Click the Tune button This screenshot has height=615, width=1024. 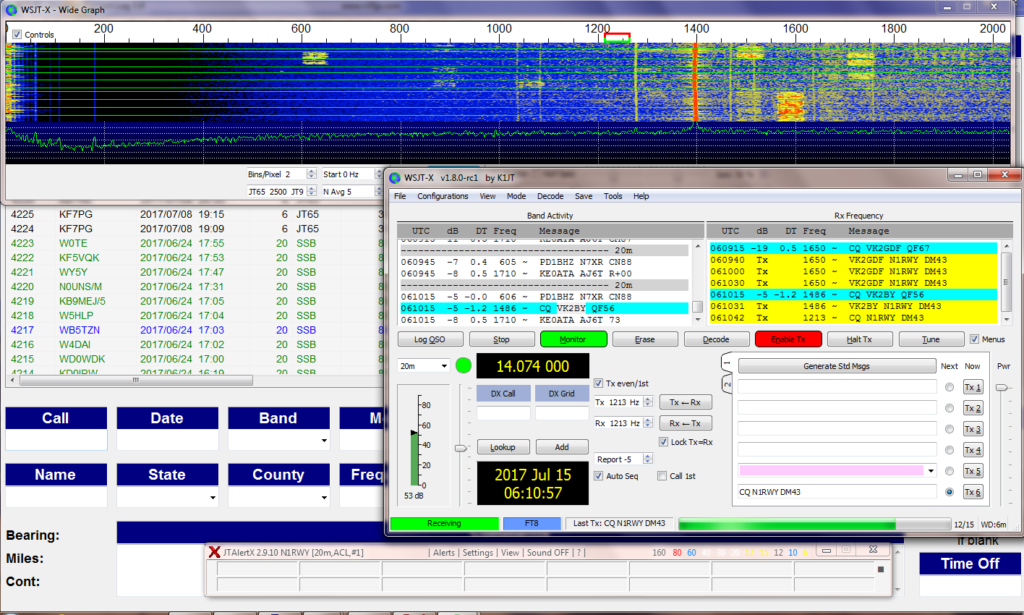click(x=931, y=339)
